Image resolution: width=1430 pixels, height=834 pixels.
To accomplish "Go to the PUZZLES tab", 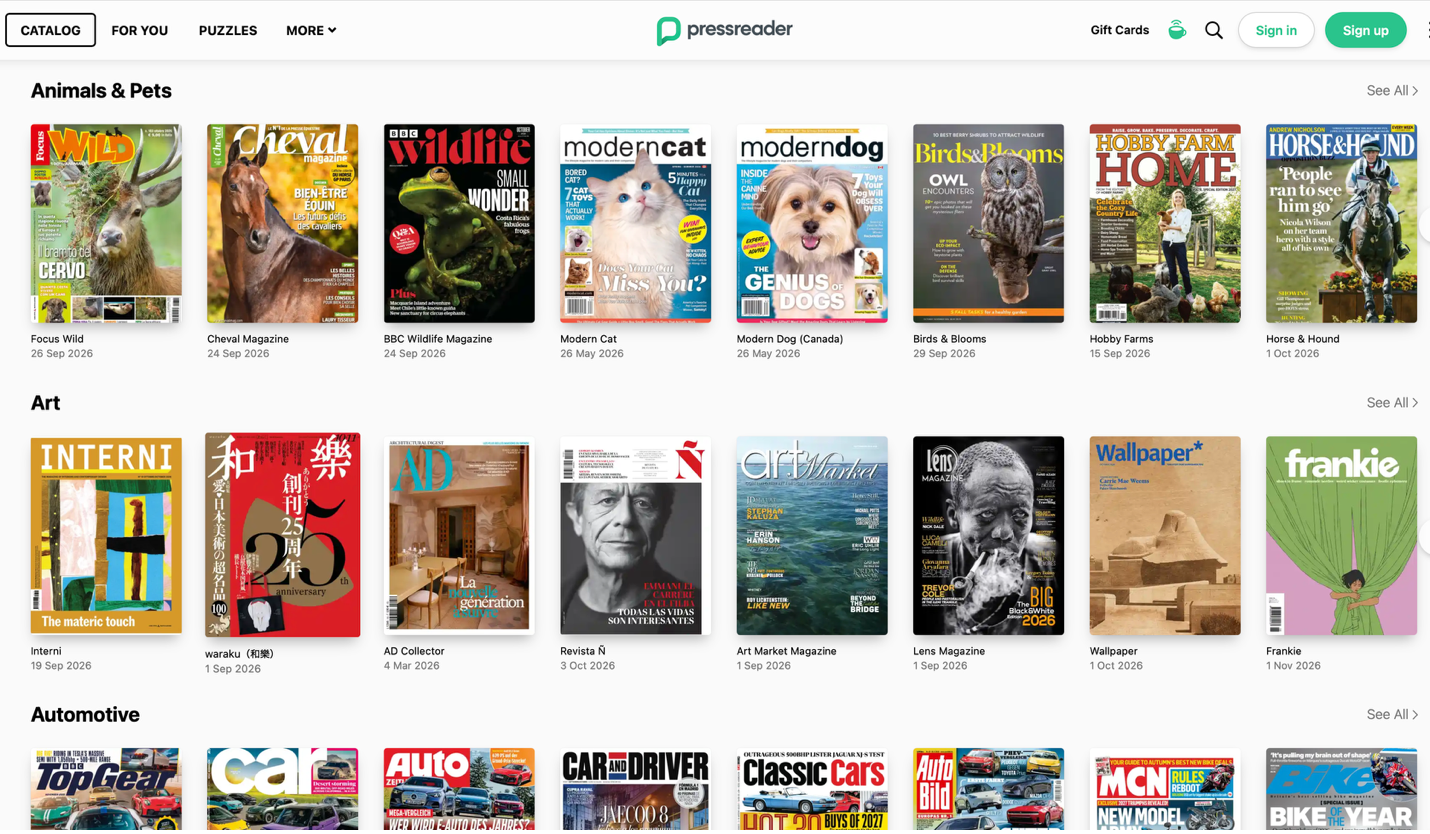I will 228,30.
